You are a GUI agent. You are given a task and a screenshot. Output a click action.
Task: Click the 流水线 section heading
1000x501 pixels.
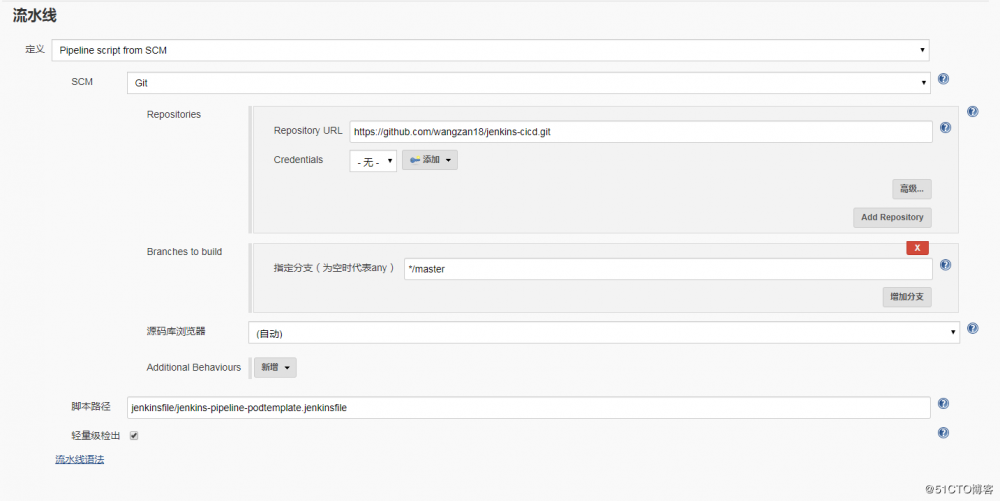(35, 15)
